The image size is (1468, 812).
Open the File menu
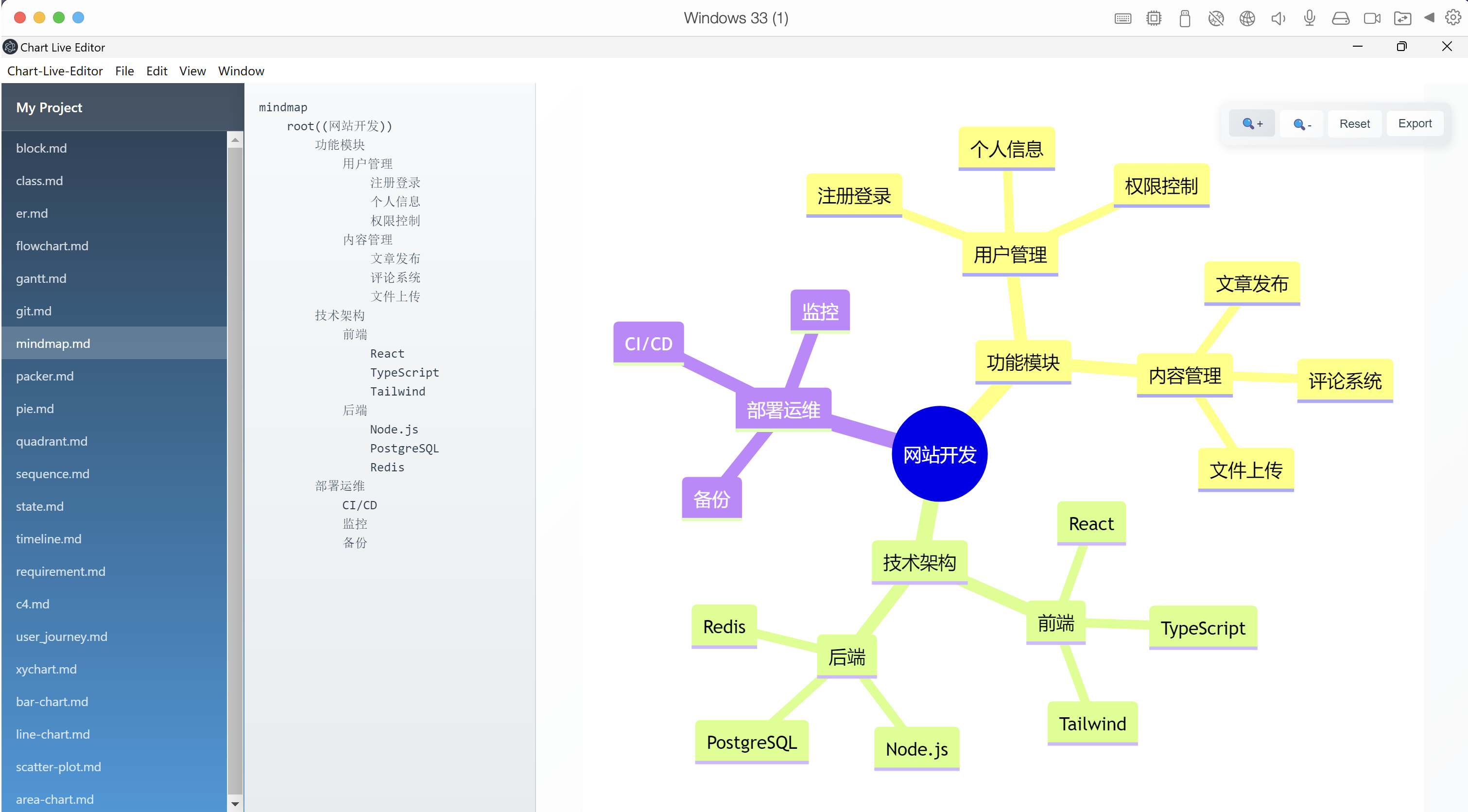(x=124, y=70)
